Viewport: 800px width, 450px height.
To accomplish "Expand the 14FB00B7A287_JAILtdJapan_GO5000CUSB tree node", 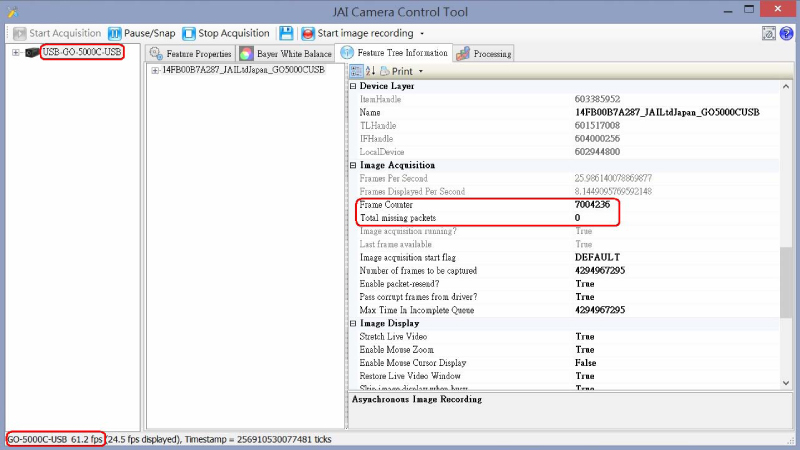I will click(x=155, y=70).
